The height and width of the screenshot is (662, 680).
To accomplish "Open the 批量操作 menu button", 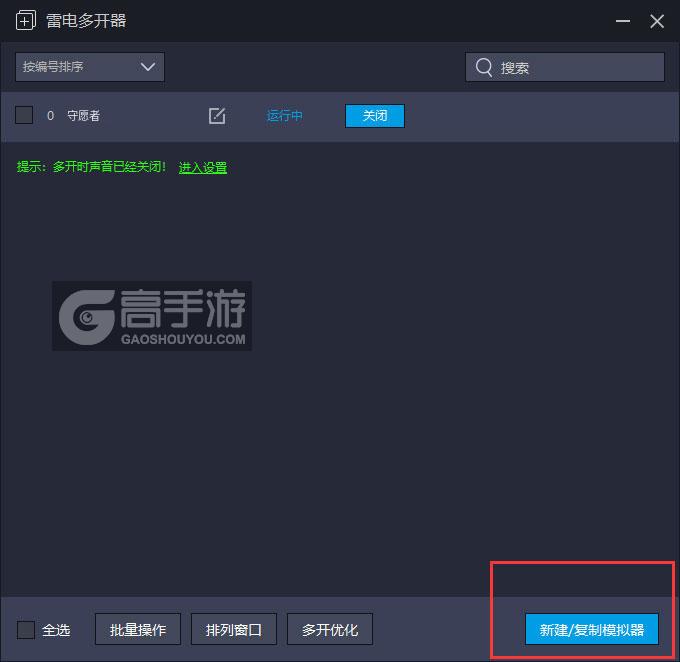I will (x=138, y=629).
